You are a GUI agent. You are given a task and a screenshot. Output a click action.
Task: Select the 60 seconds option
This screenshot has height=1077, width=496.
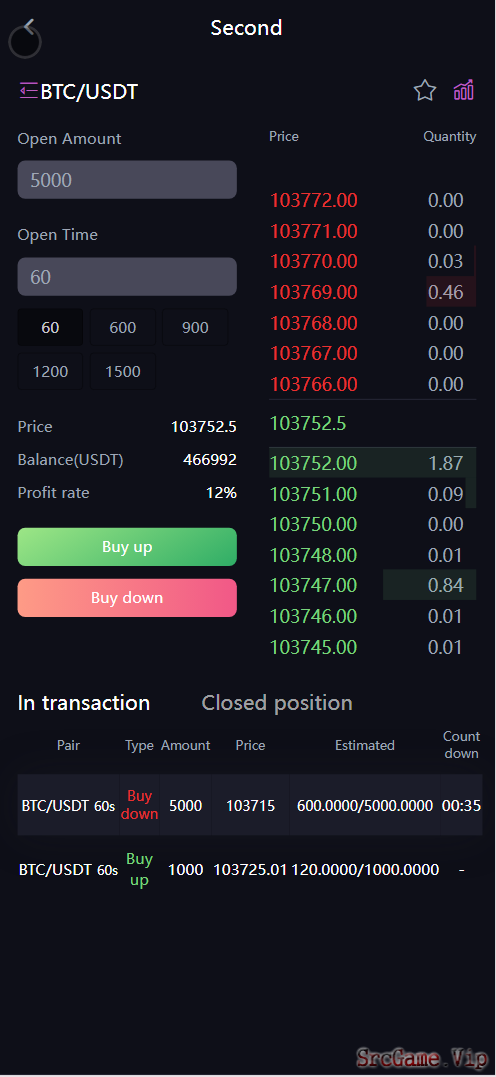coord(50,328)
